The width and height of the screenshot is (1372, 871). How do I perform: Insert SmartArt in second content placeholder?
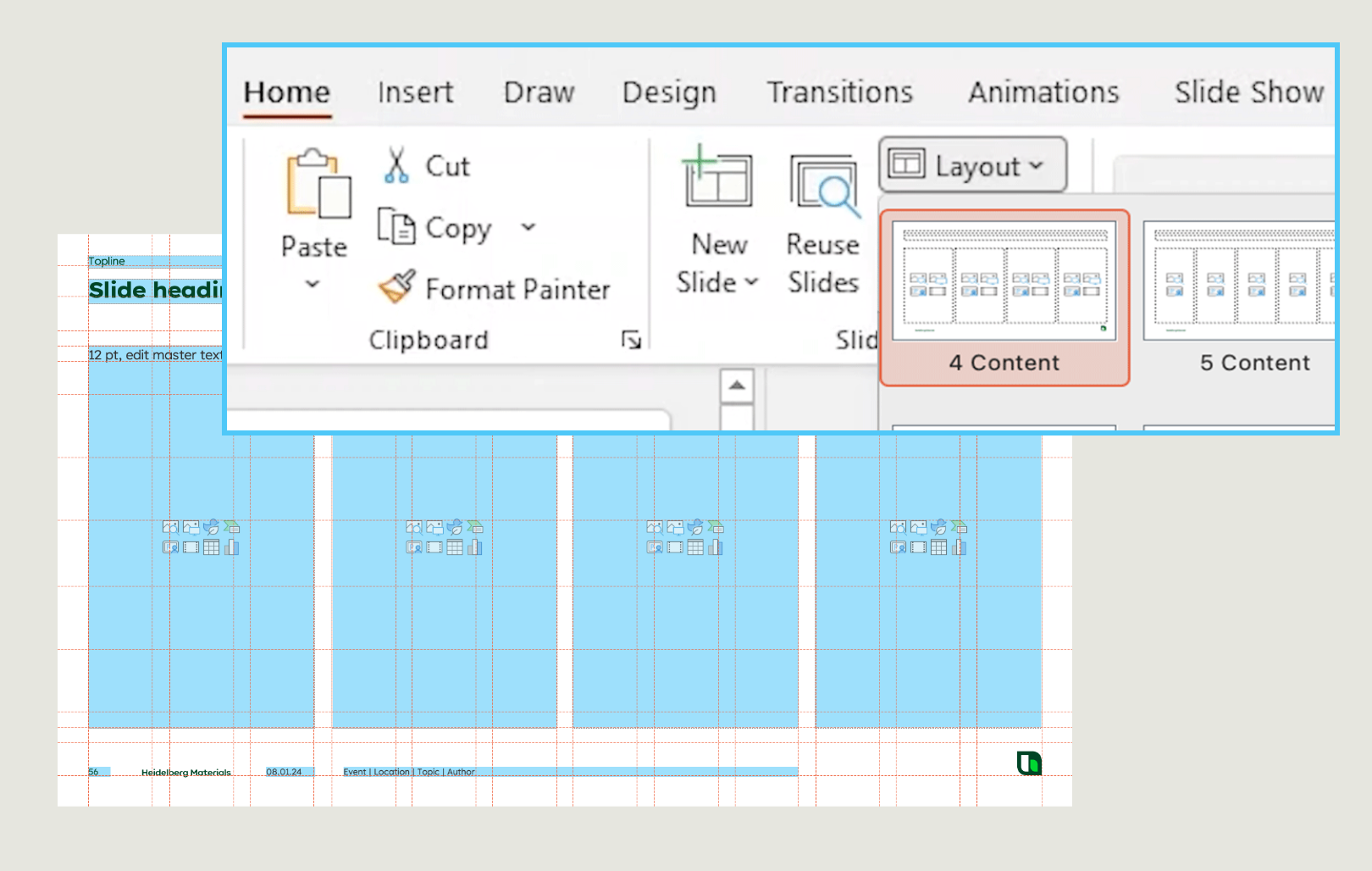[x=474, y=527]
